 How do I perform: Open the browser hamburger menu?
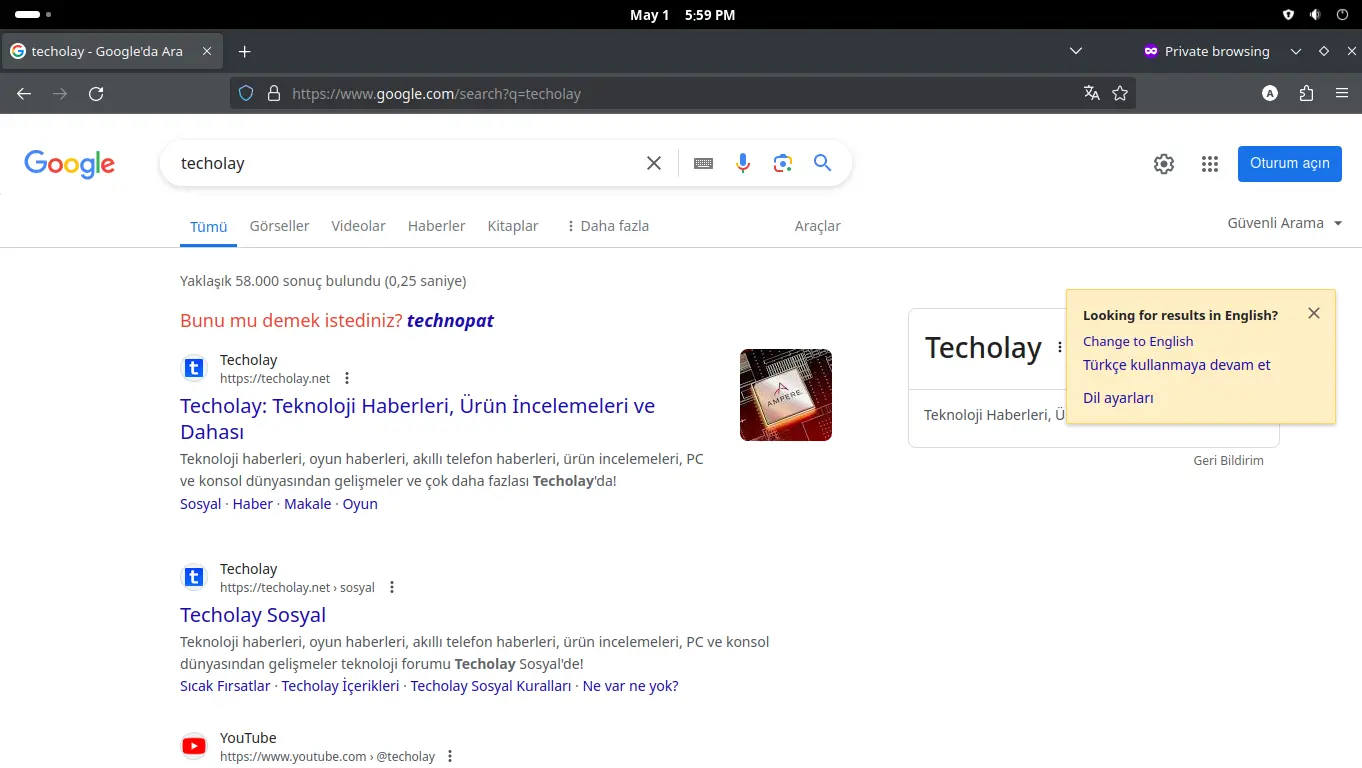pos(1342,93)
